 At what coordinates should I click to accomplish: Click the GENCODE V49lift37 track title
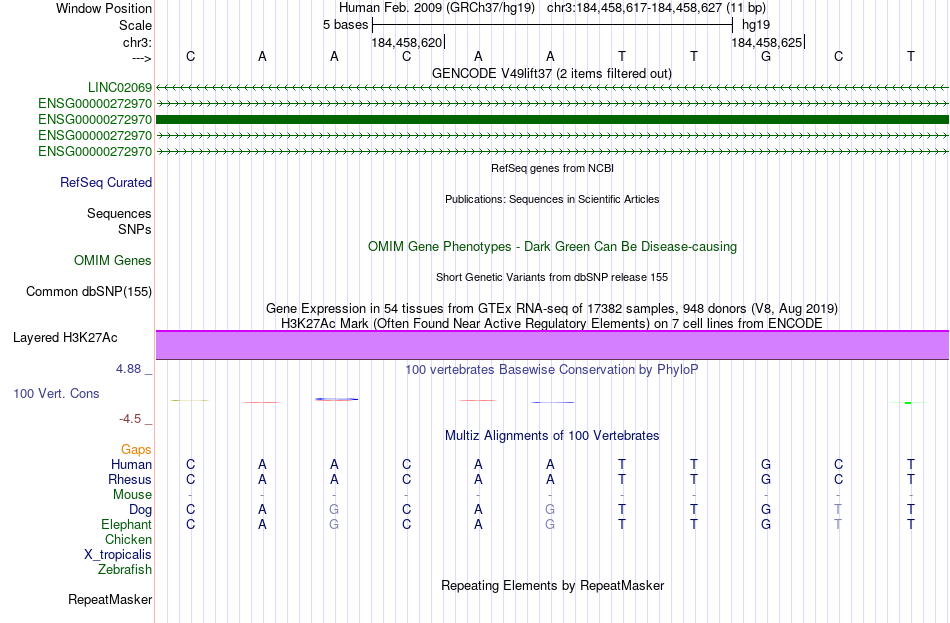click(552, 74)
